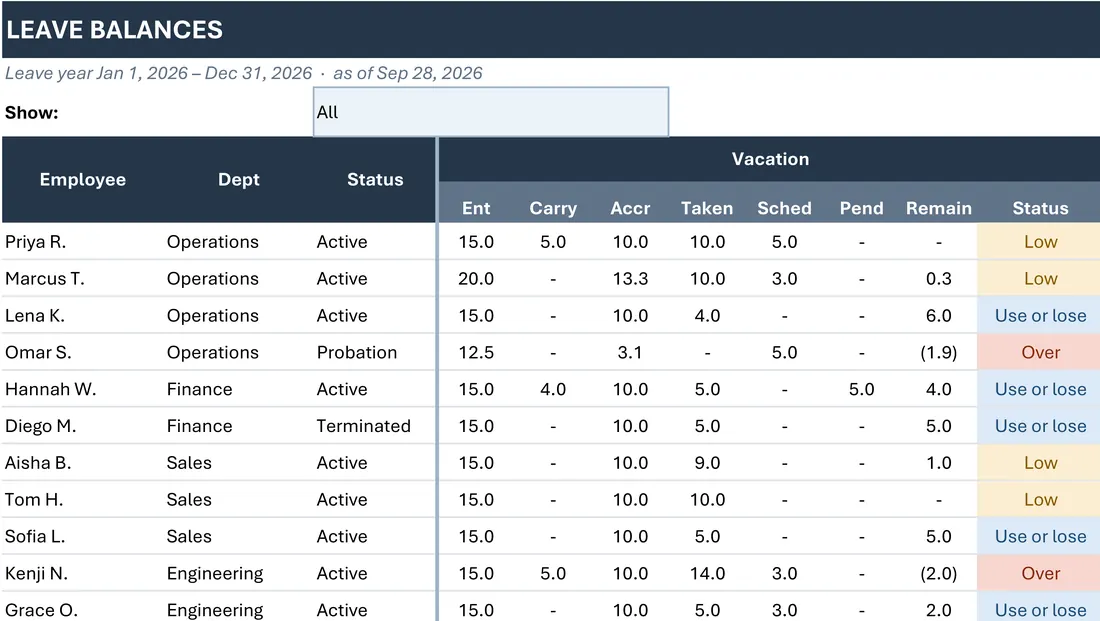Open the Show filter dropdown set to All
1100x621 pixels.
490,112
